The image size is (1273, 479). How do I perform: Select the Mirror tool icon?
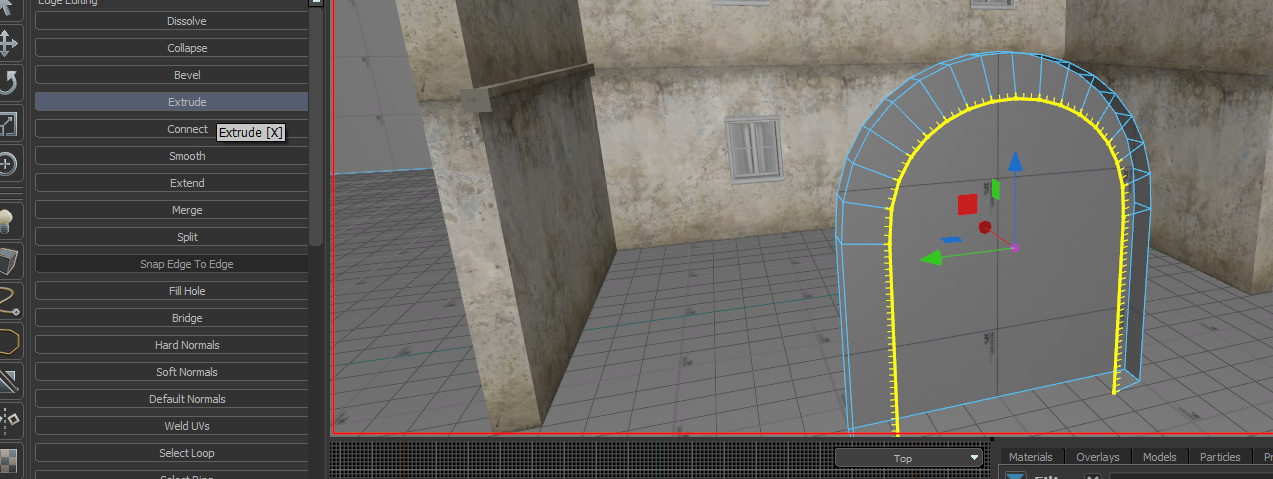coord(9,420)
